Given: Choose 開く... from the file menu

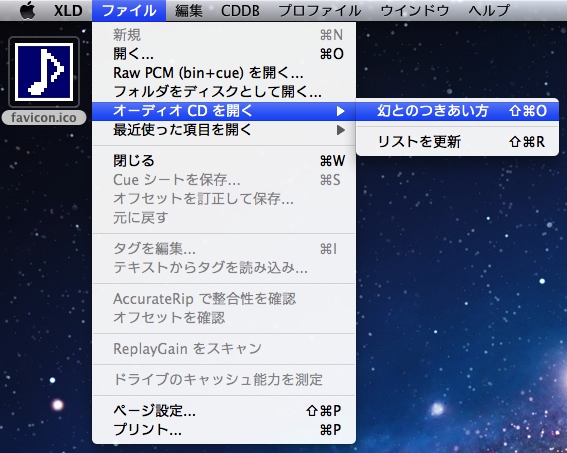Looking at the screenshot, I should pos(224,54).
